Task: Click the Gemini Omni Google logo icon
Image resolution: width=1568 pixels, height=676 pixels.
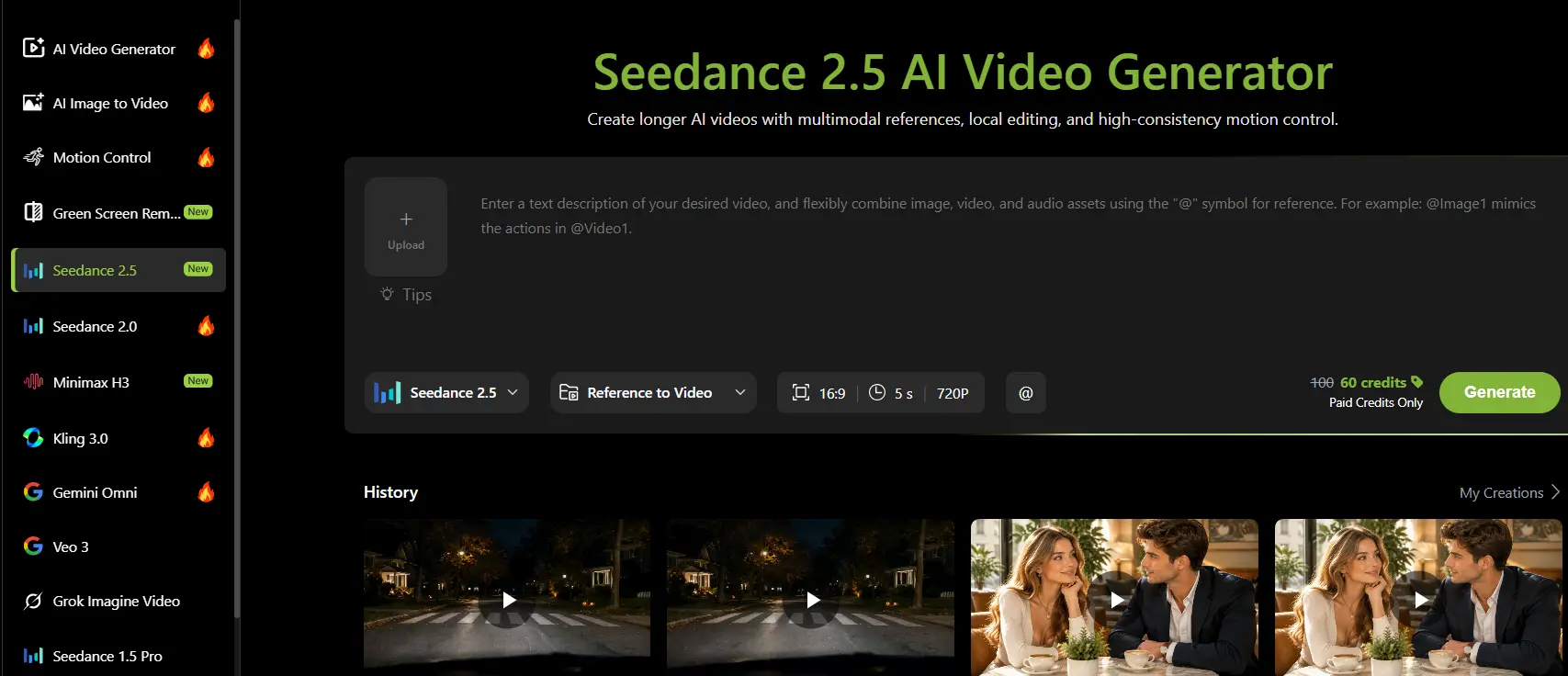Action: [33, 492]
